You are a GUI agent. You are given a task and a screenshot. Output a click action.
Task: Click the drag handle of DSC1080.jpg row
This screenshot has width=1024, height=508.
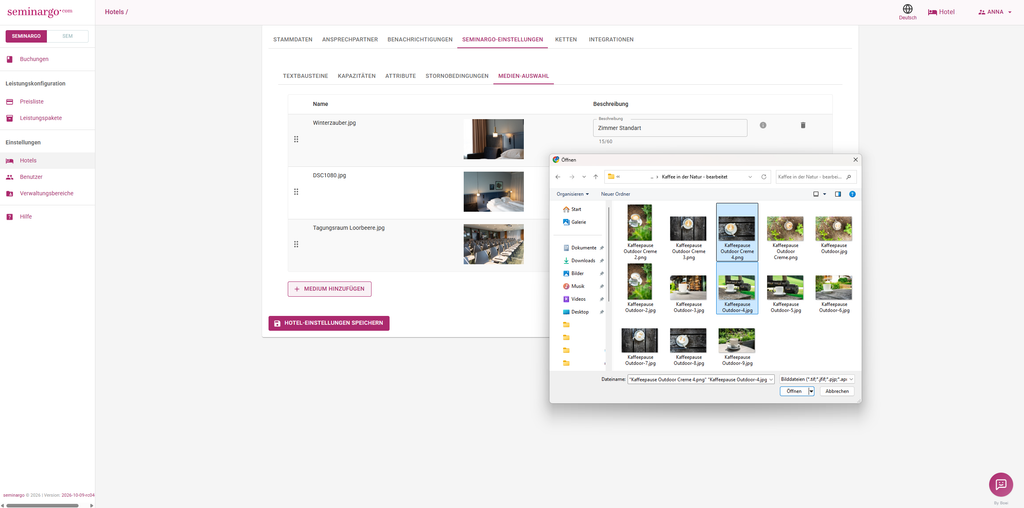click(x=296, y=192)
